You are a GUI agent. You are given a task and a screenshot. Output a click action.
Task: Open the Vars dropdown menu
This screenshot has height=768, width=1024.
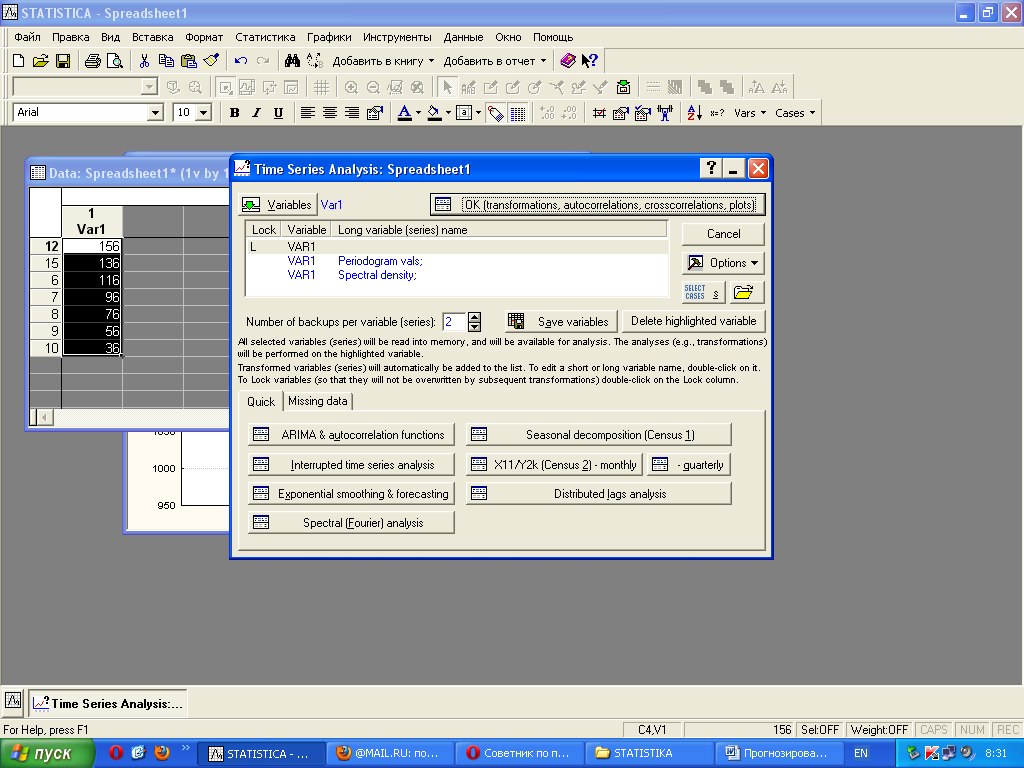pos(750,113)
